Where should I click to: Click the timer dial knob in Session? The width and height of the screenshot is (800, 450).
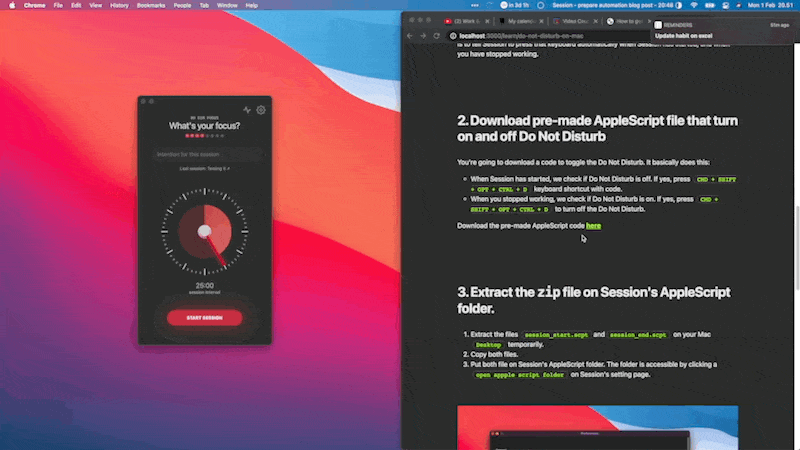(205, 232)
